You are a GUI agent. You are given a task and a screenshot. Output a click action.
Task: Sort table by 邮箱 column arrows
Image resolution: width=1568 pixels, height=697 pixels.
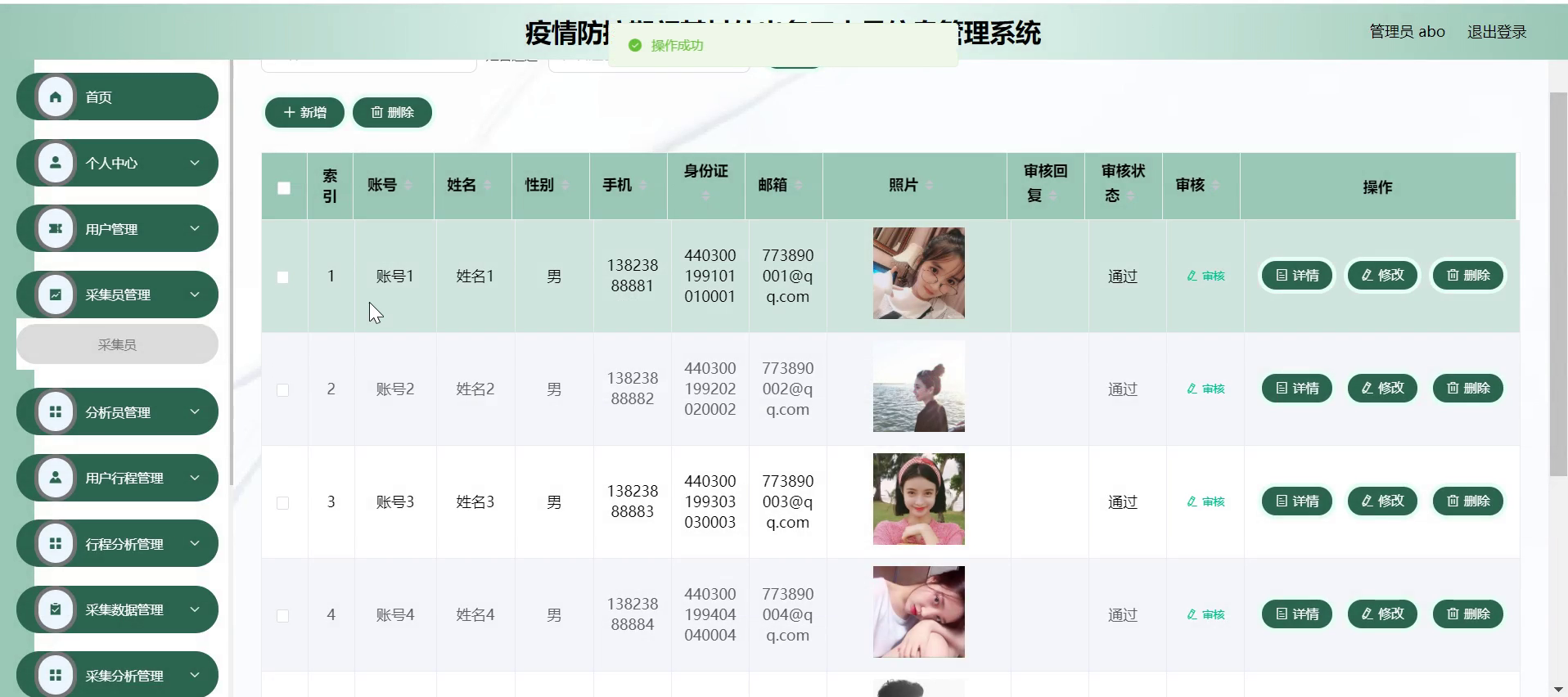(799, 186)
